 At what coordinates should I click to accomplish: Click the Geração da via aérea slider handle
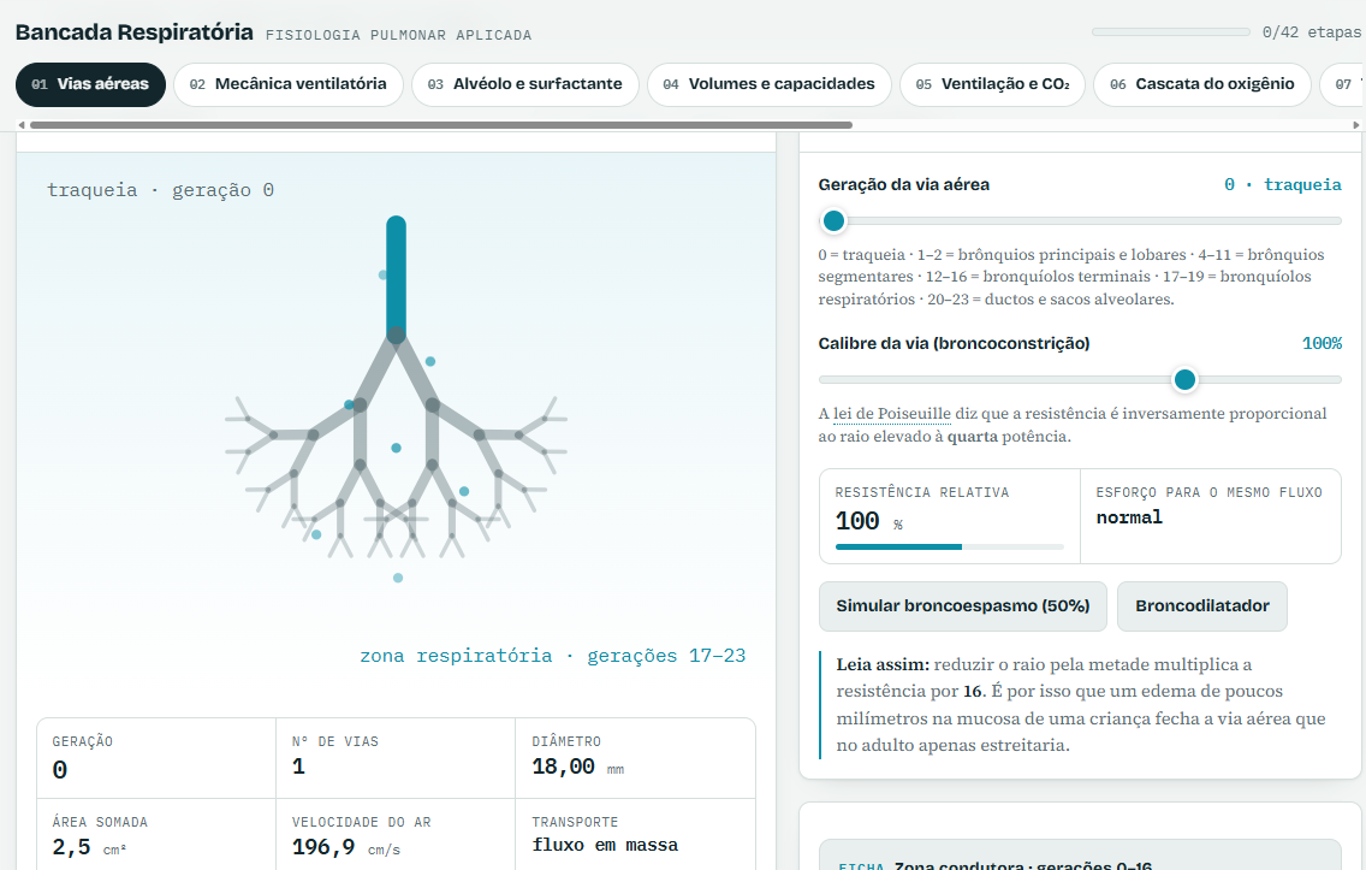coord(833,220)
